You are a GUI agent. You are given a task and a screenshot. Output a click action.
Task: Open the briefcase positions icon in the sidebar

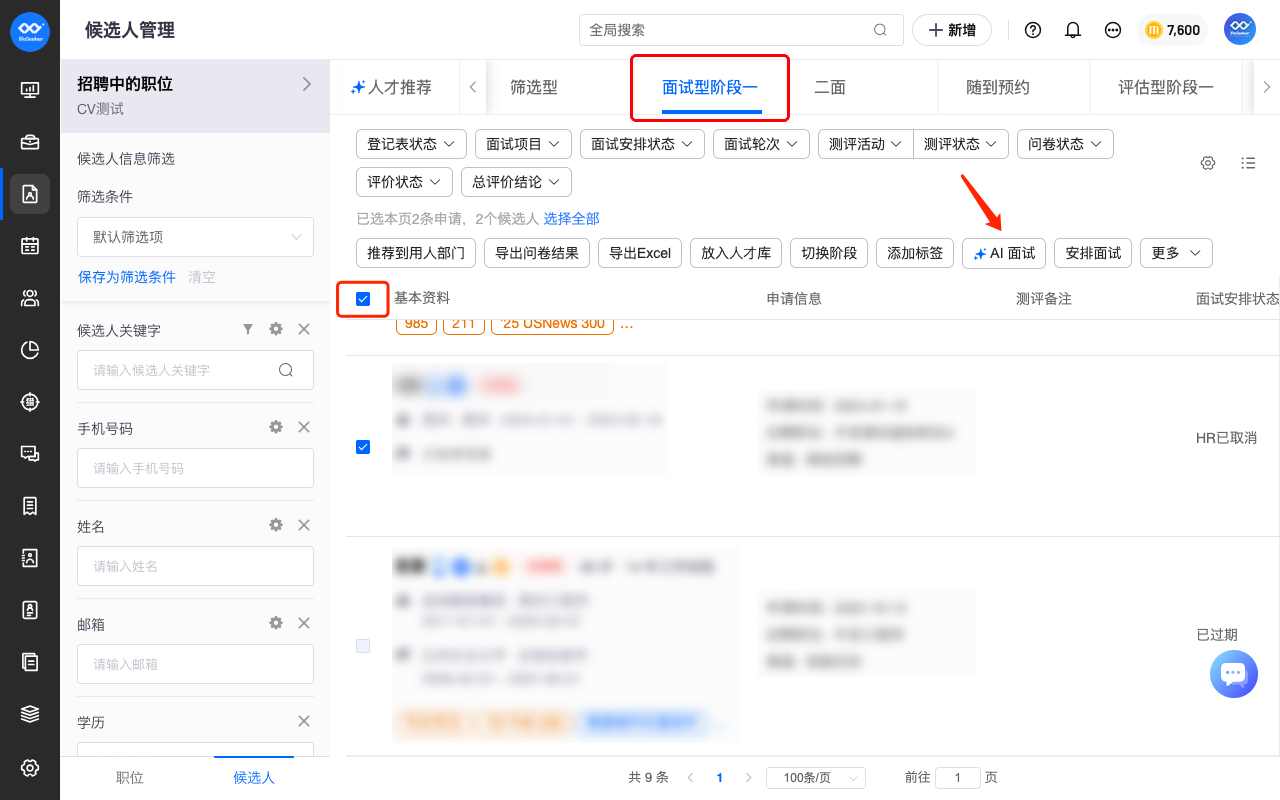point(30,142)
